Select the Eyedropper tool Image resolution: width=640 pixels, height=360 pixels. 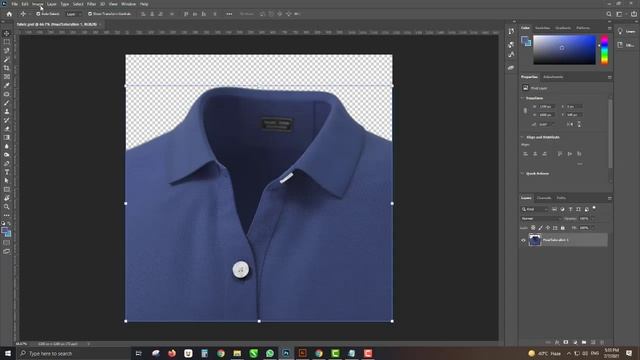[7, 85]
